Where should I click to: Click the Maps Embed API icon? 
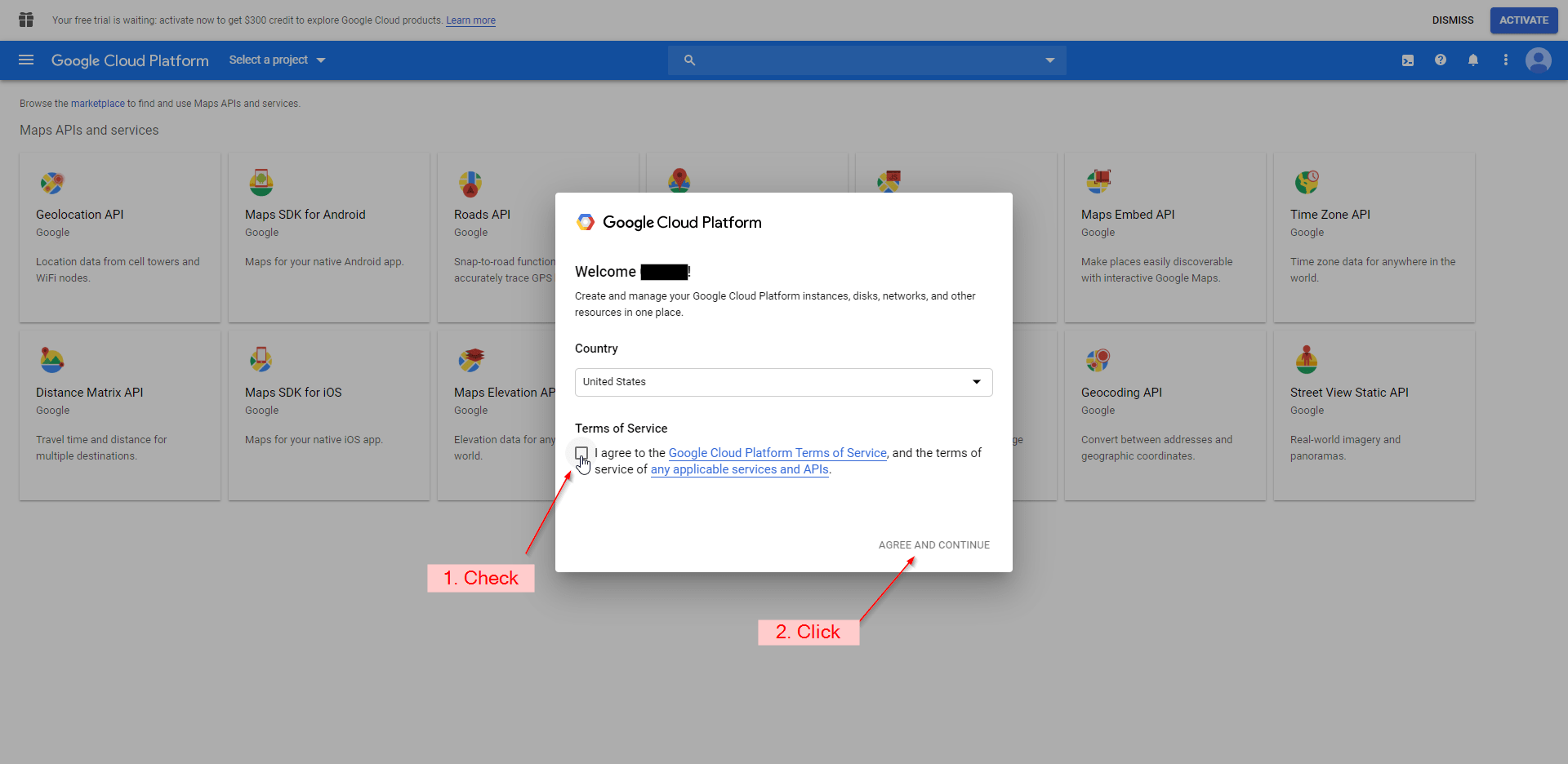coord(1098,183)
